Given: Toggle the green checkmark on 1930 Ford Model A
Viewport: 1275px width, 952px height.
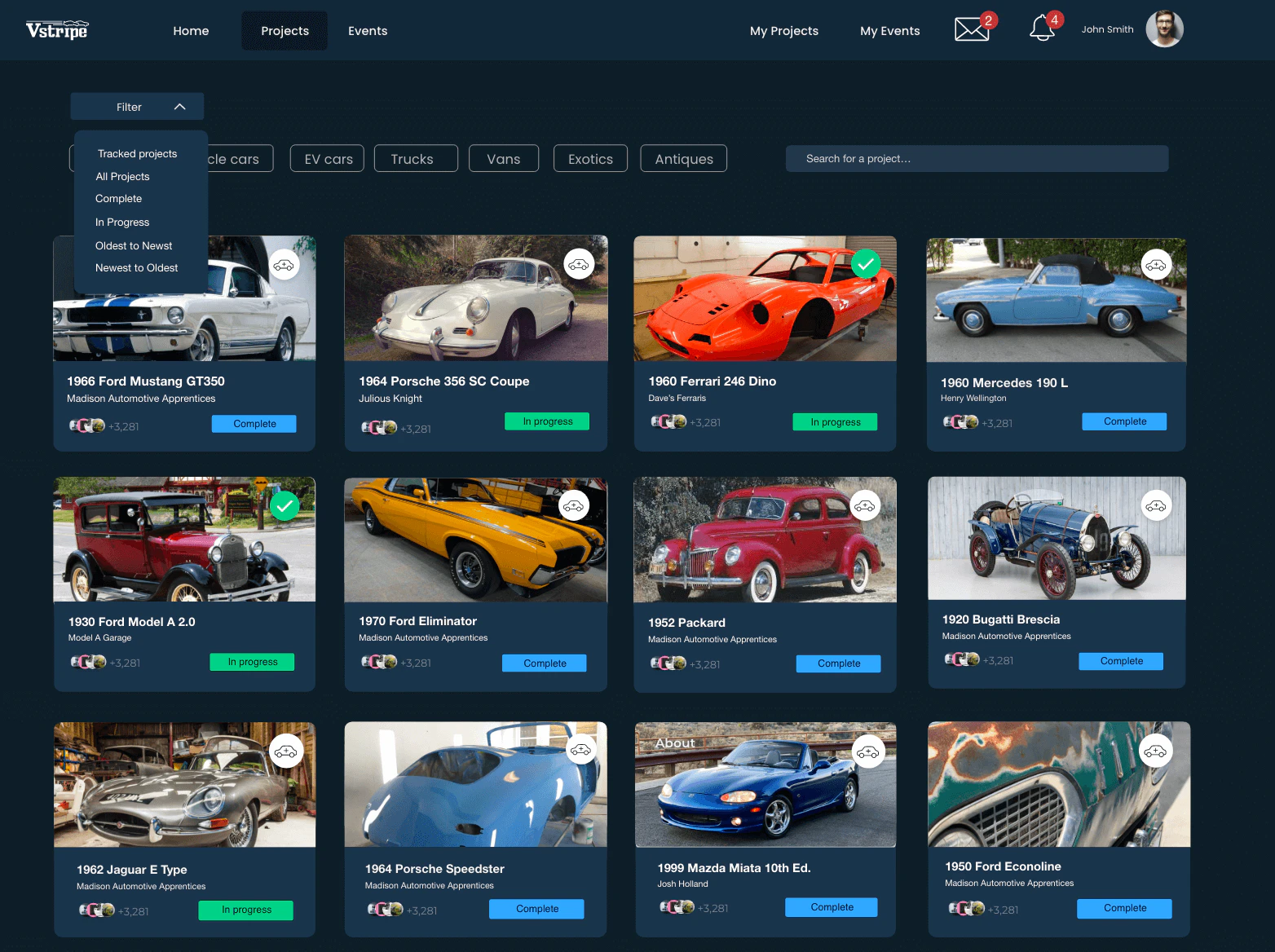Looking at the screenshot, I should coord(285,505).
